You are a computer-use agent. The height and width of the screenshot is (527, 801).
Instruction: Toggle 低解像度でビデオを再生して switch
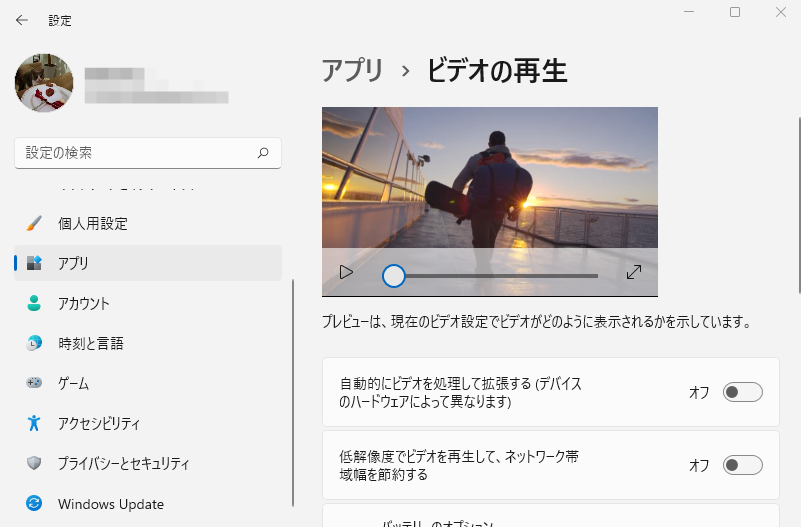coord(743,465)
